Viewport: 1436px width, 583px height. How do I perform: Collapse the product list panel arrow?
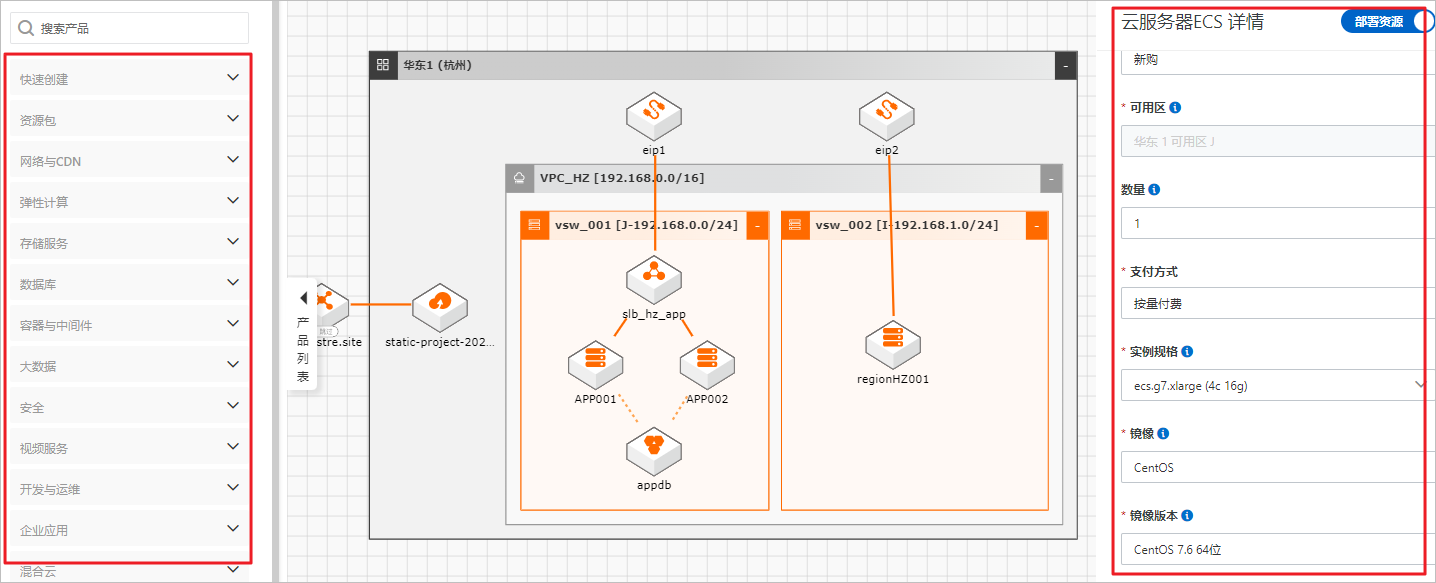click(303, 298)
